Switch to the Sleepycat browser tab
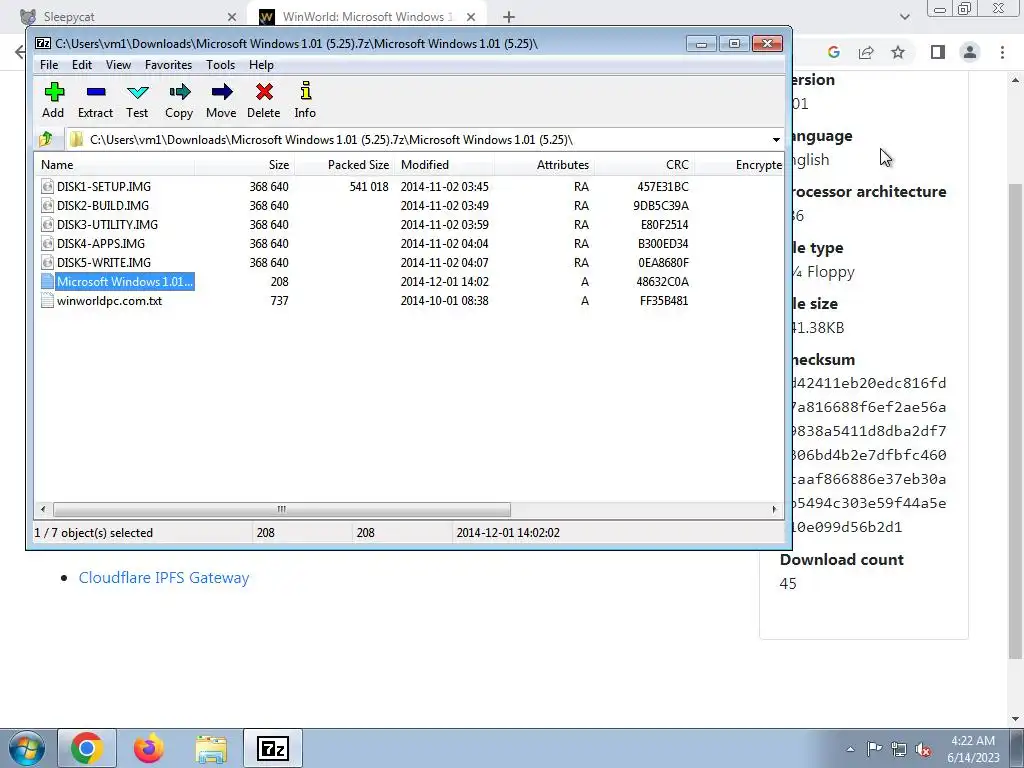 point(127,16)
